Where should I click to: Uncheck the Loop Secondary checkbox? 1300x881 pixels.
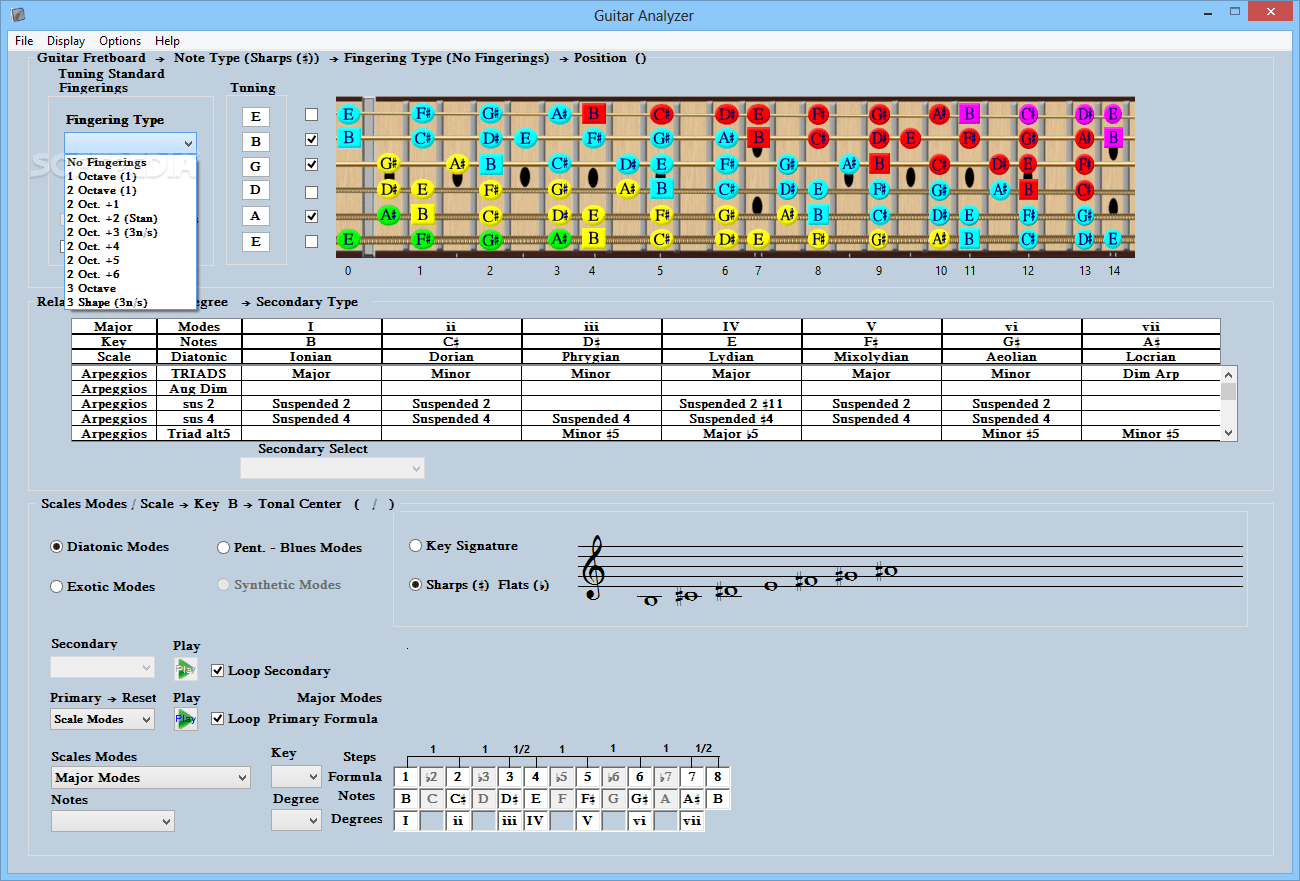(x=218, y=670)
